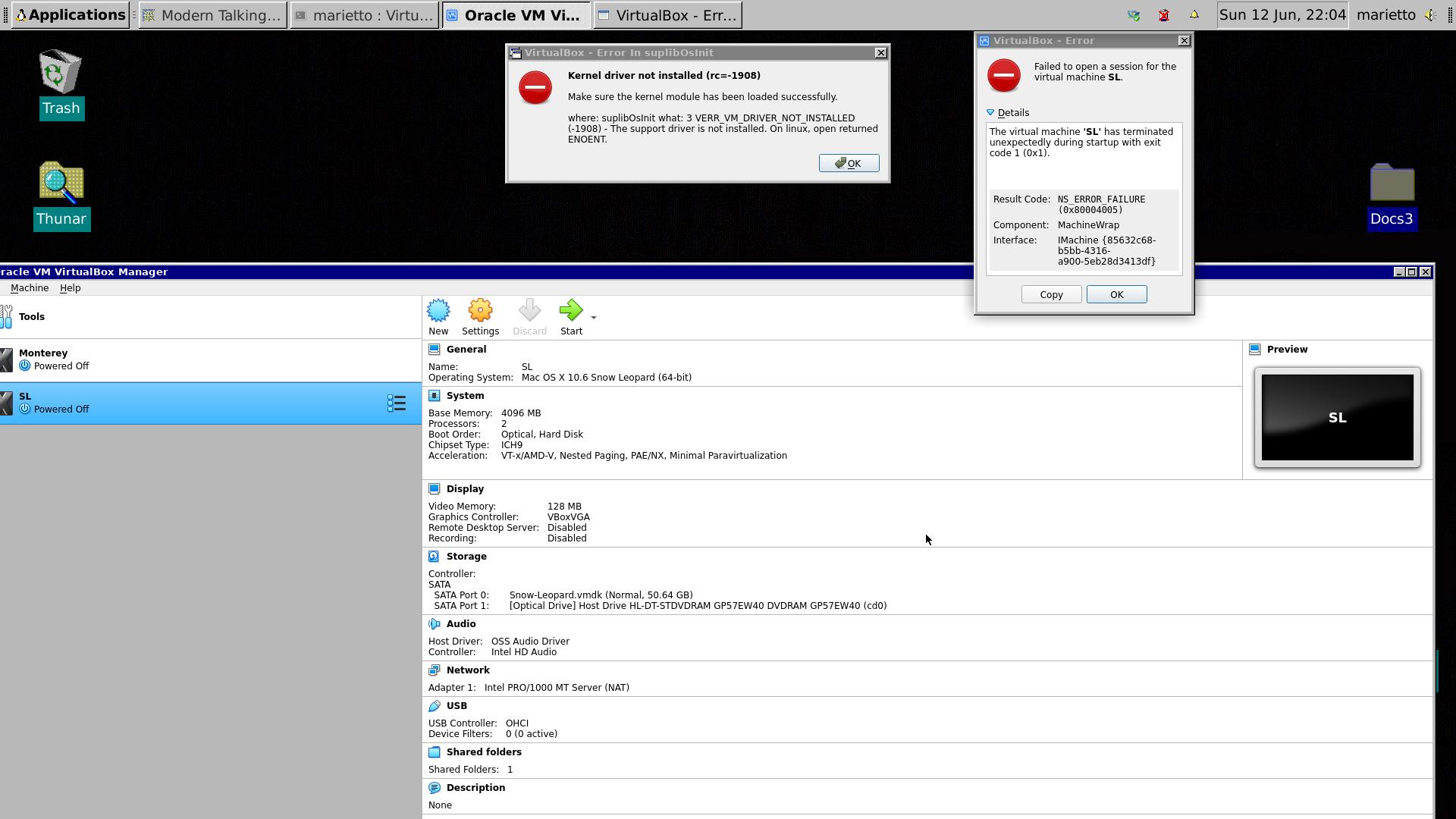
Task: Click Copy in the error dialog
Action: point(1051,294)
